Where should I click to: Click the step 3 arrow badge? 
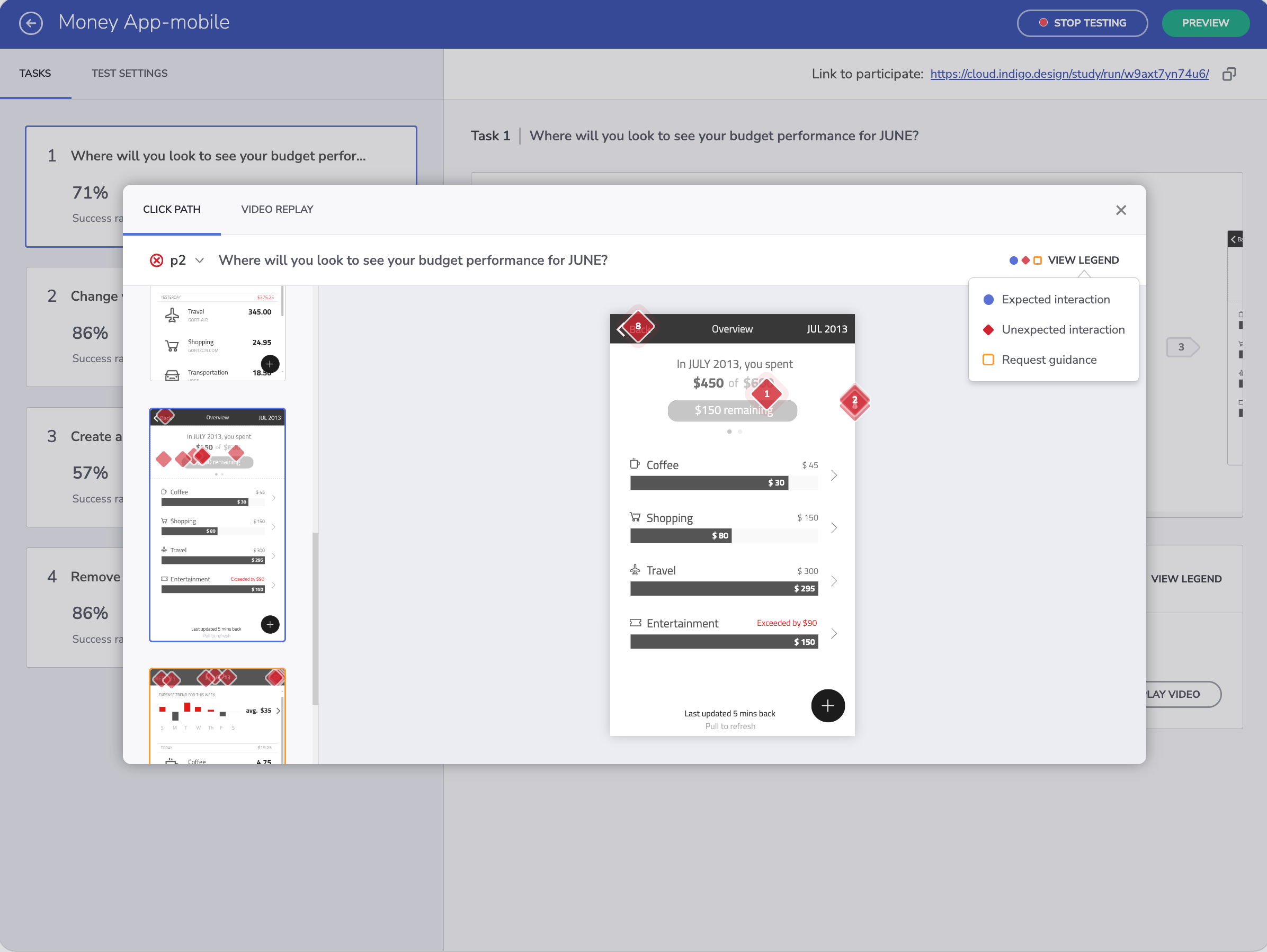tap(1182, 347)
